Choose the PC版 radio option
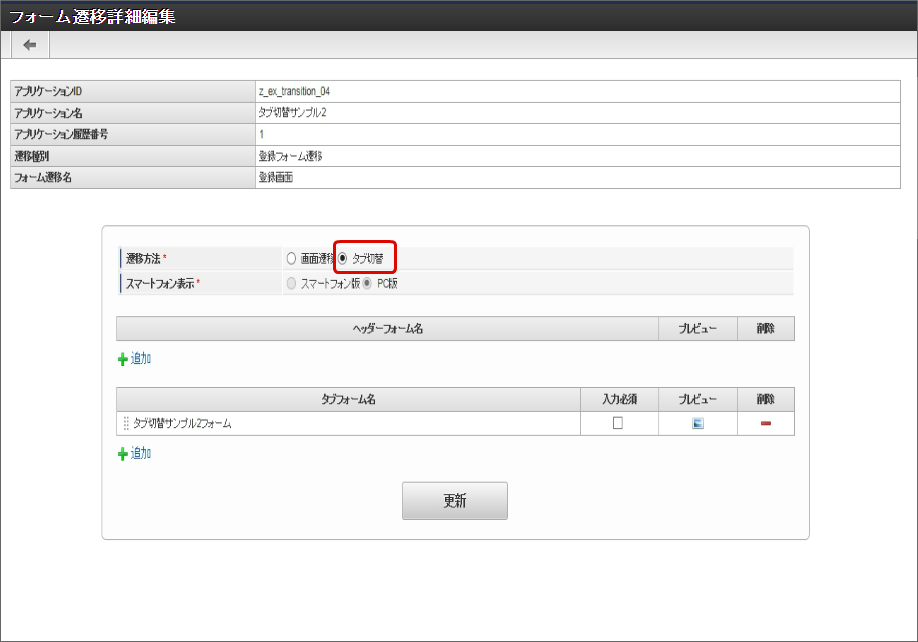Screen dimensions: 918x642 pyautogui.click(x=367, y=283)
